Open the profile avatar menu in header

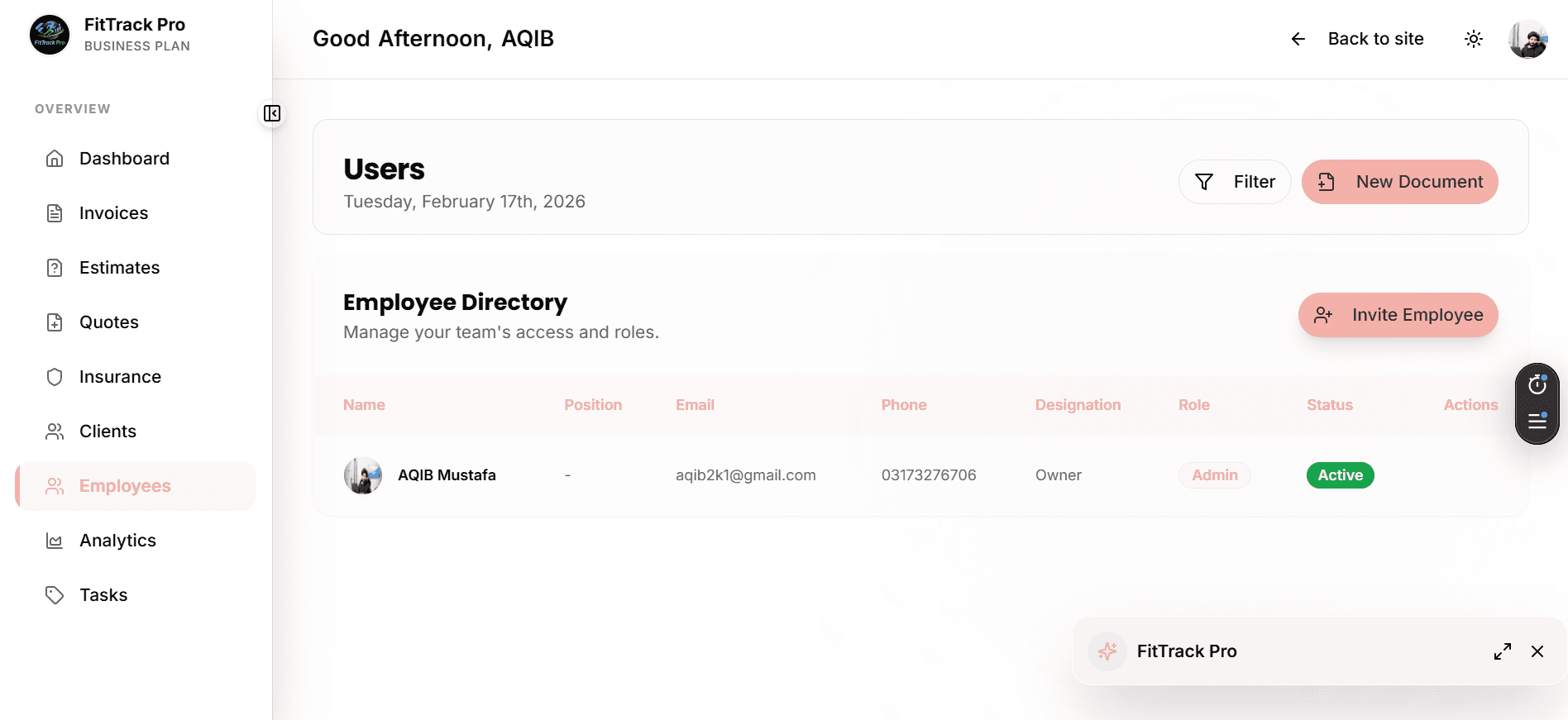coord(1527,39)
